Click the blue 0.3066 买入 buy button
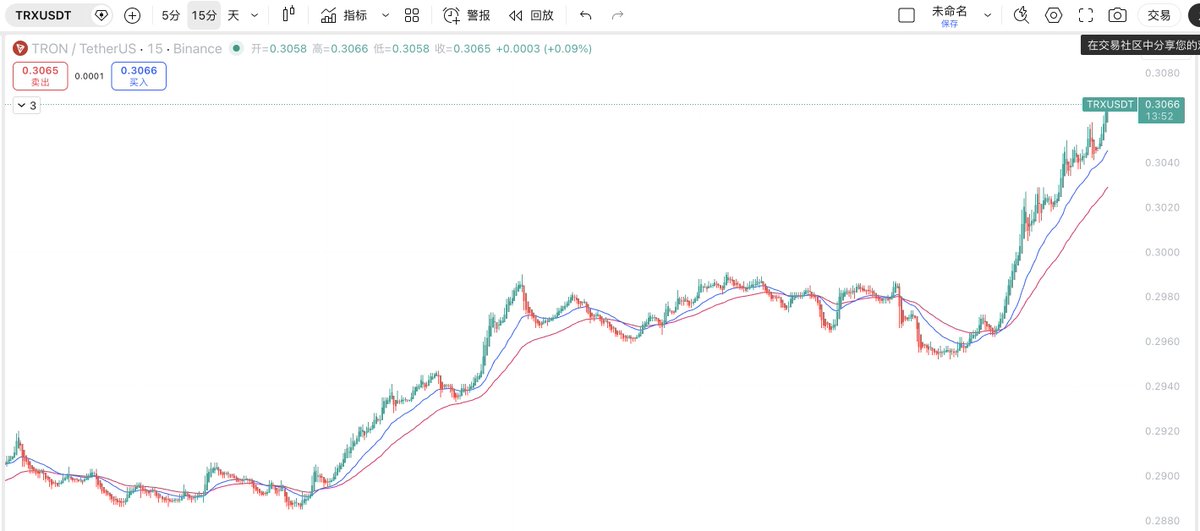The height and width of the screenshot is (531, 1200). pyautogui.click(x=138, y=76)
